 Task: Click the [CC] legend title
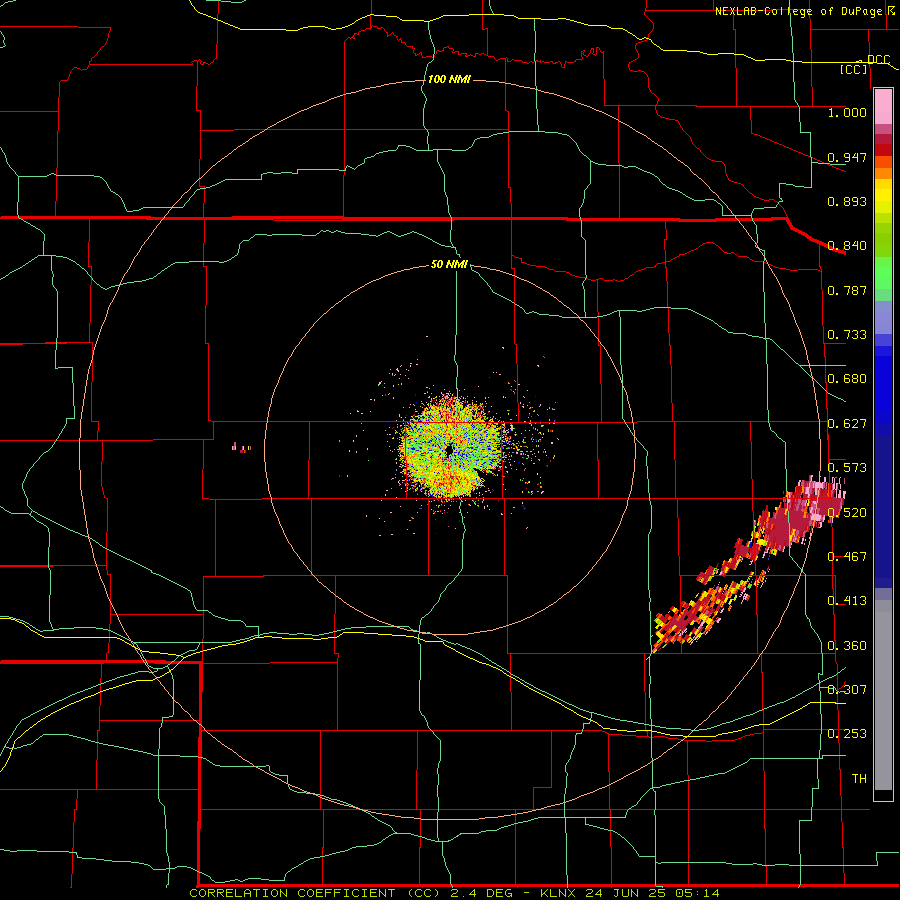(854, 69)
